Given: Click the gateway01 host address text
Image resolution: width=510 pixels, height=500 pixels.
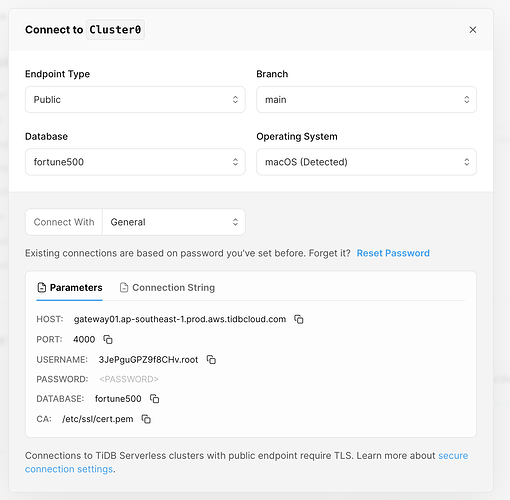Looking at the screenshot, I should point(180,319).
